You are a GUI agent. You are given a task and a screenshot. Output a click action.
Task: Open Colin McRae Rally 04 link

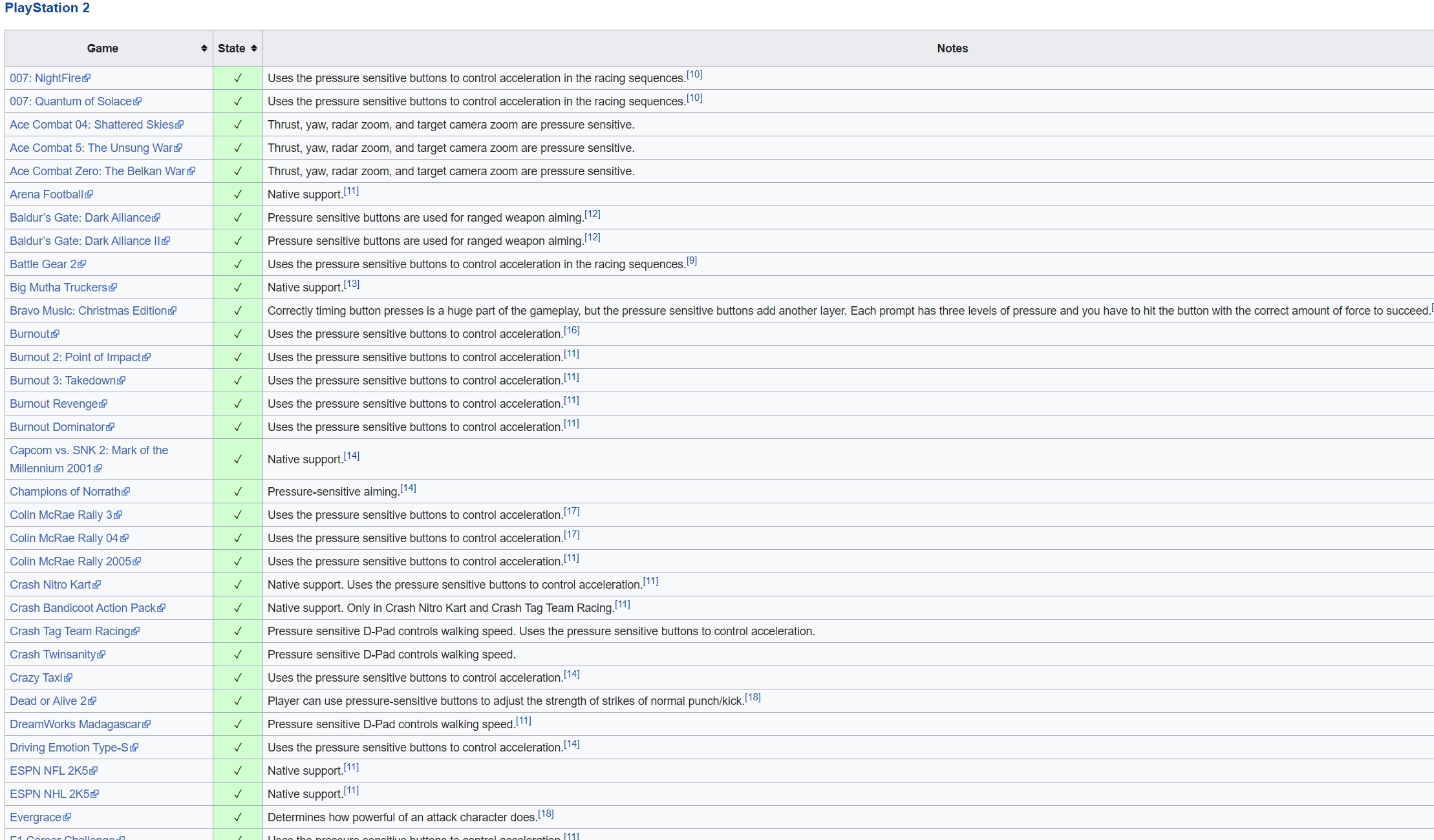(69, 538)
